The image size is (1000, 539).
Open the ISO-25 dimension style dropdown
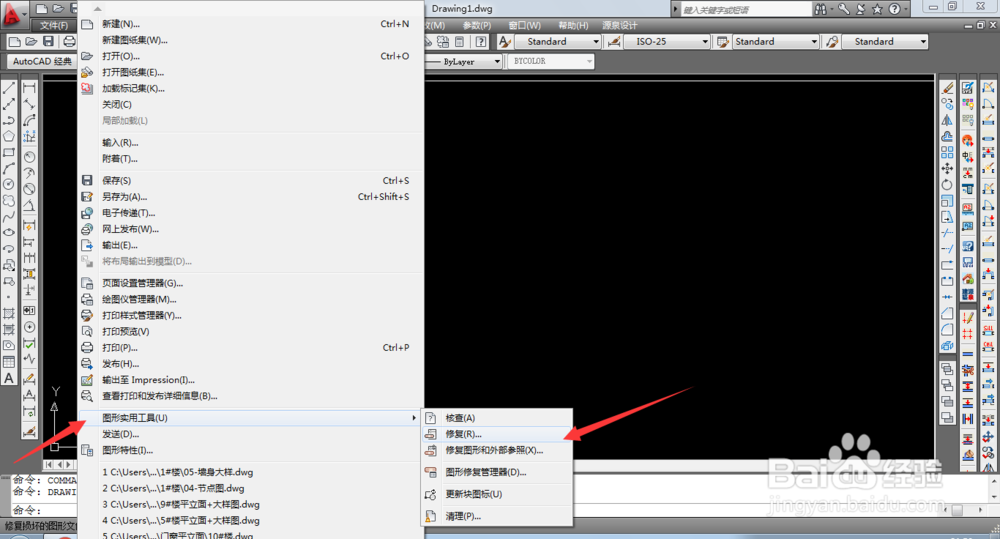click(667, 41)
